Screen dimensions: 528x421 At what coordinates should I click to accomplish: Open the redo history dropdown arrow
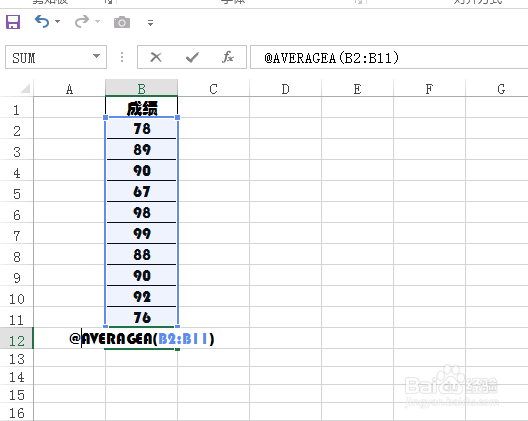pyautogui.click(x=97, y=22)
